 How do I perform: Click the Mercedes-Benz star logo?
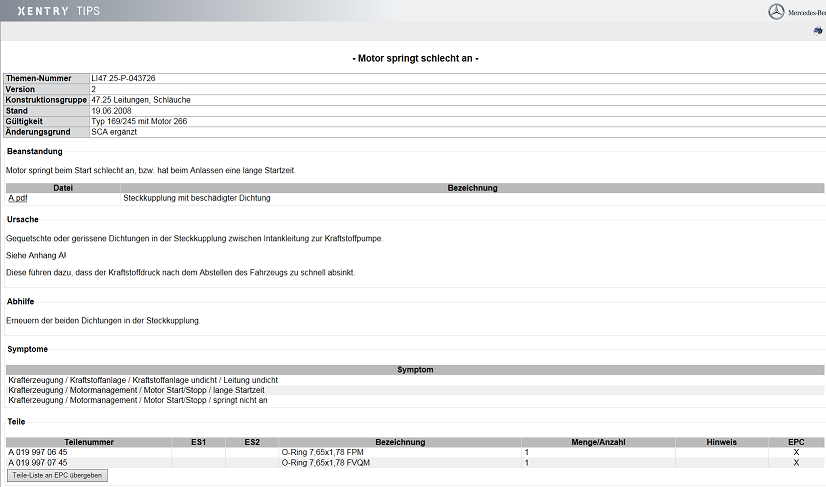(776, 11)
